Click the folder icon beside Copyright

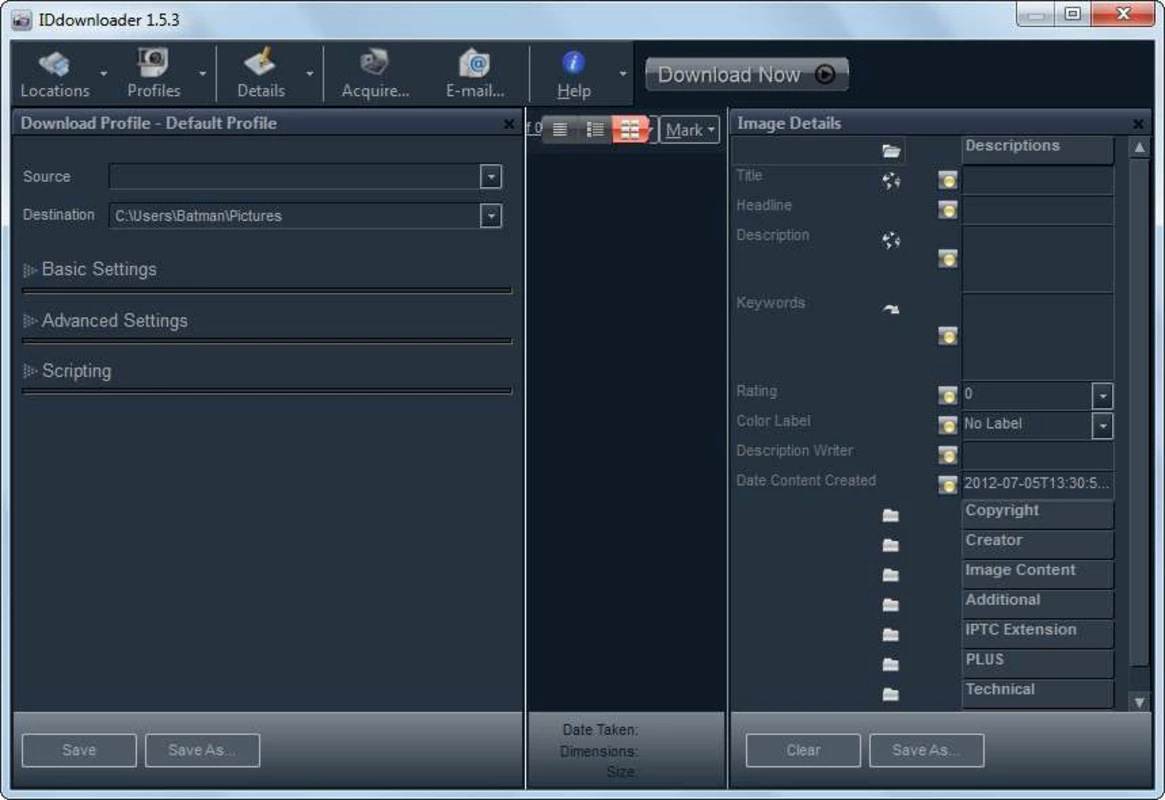pos(890,516)
